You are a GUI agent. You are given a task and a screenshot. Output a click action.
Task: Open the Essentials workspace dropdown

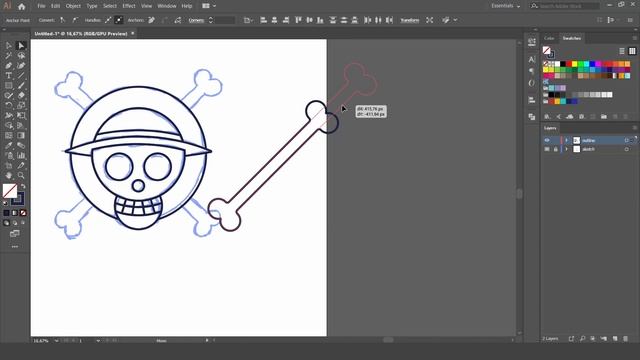(505, 6)
